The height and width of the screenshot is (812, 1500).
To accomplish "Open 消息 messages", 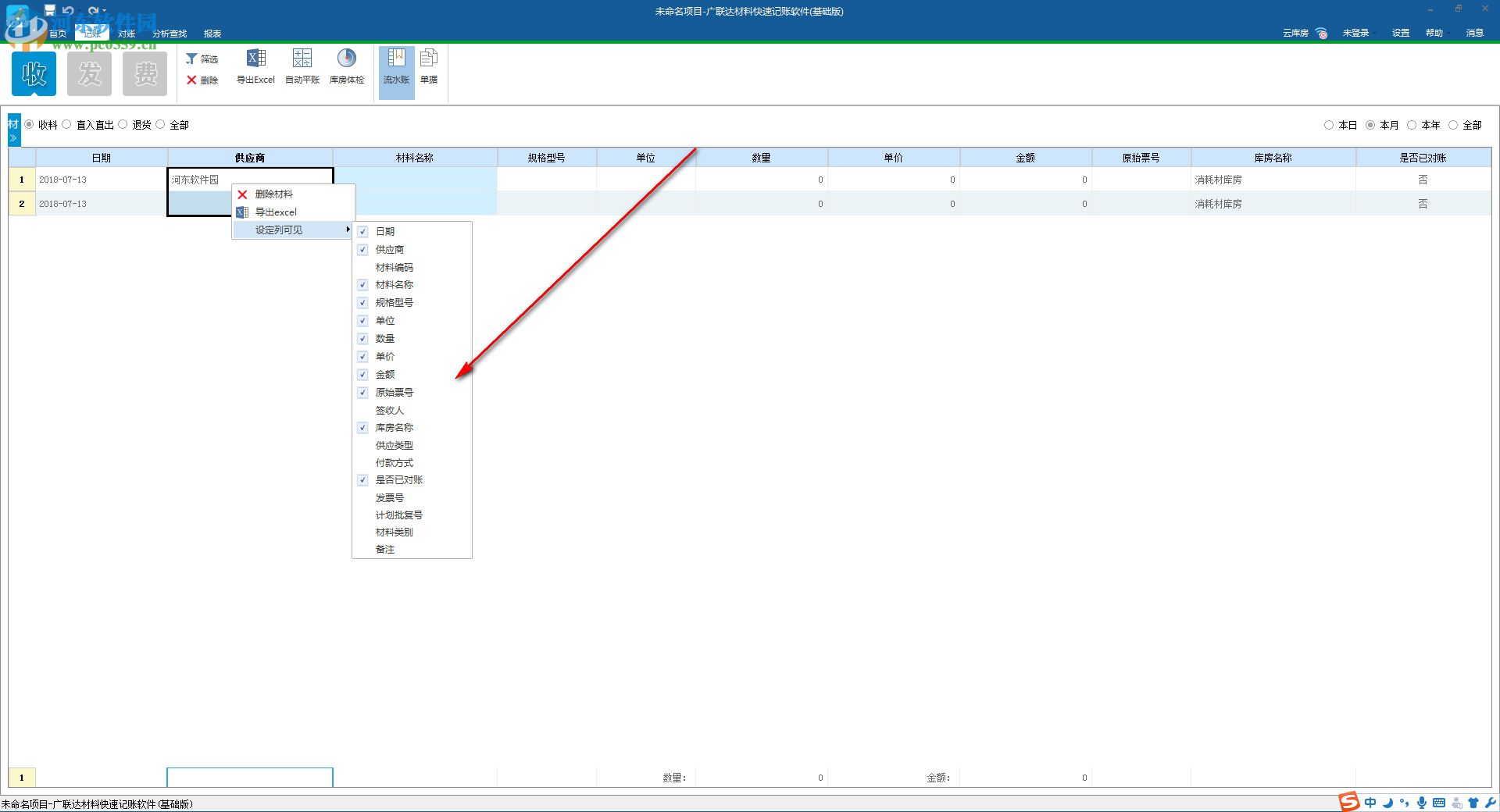I will 1475,33.
